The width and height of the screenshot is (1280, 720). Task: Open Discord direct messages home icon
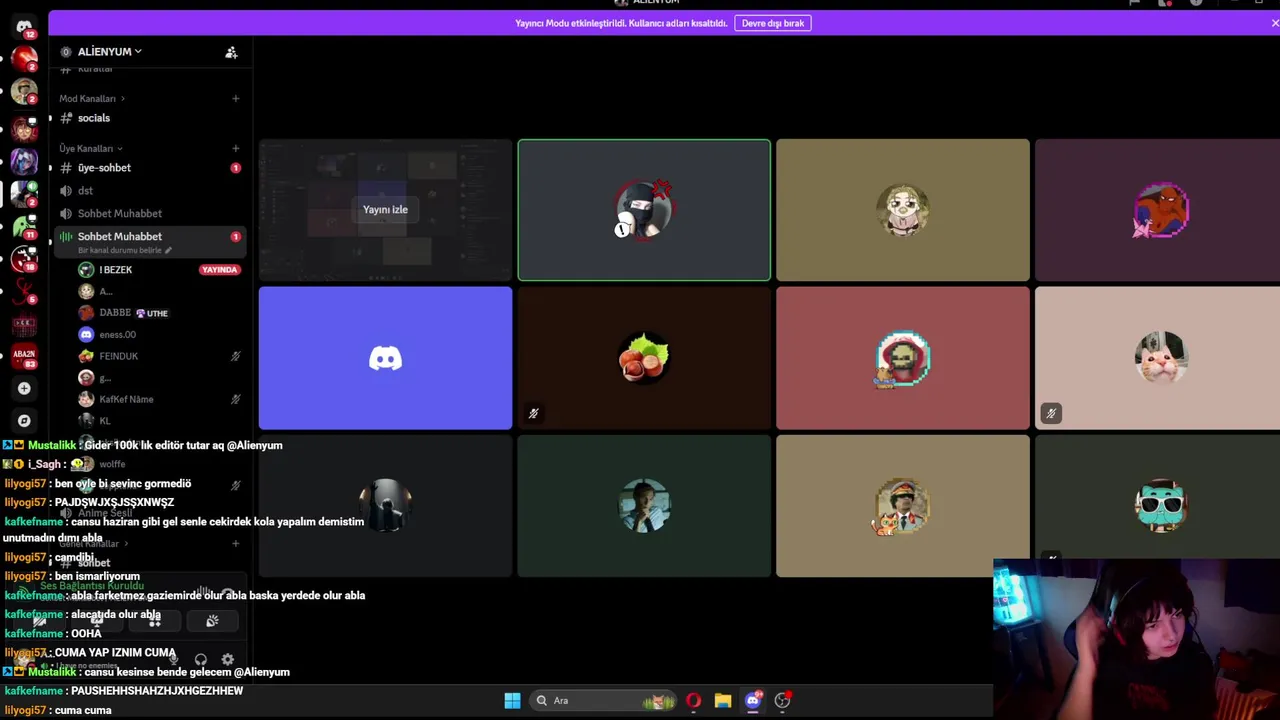click(x=24, y=27)
